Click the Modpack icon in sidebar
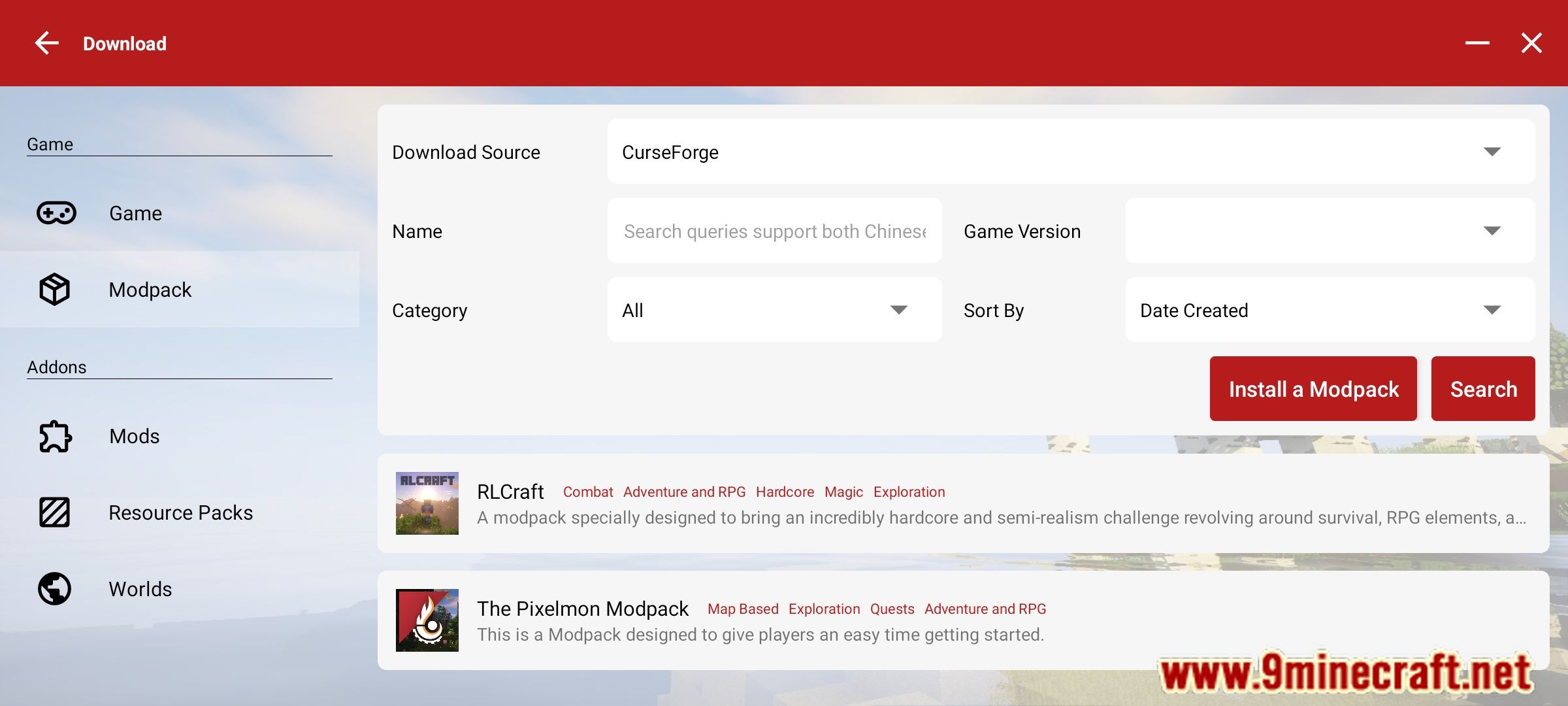The width and height of the screenshot is (1568, 706). 55,289
